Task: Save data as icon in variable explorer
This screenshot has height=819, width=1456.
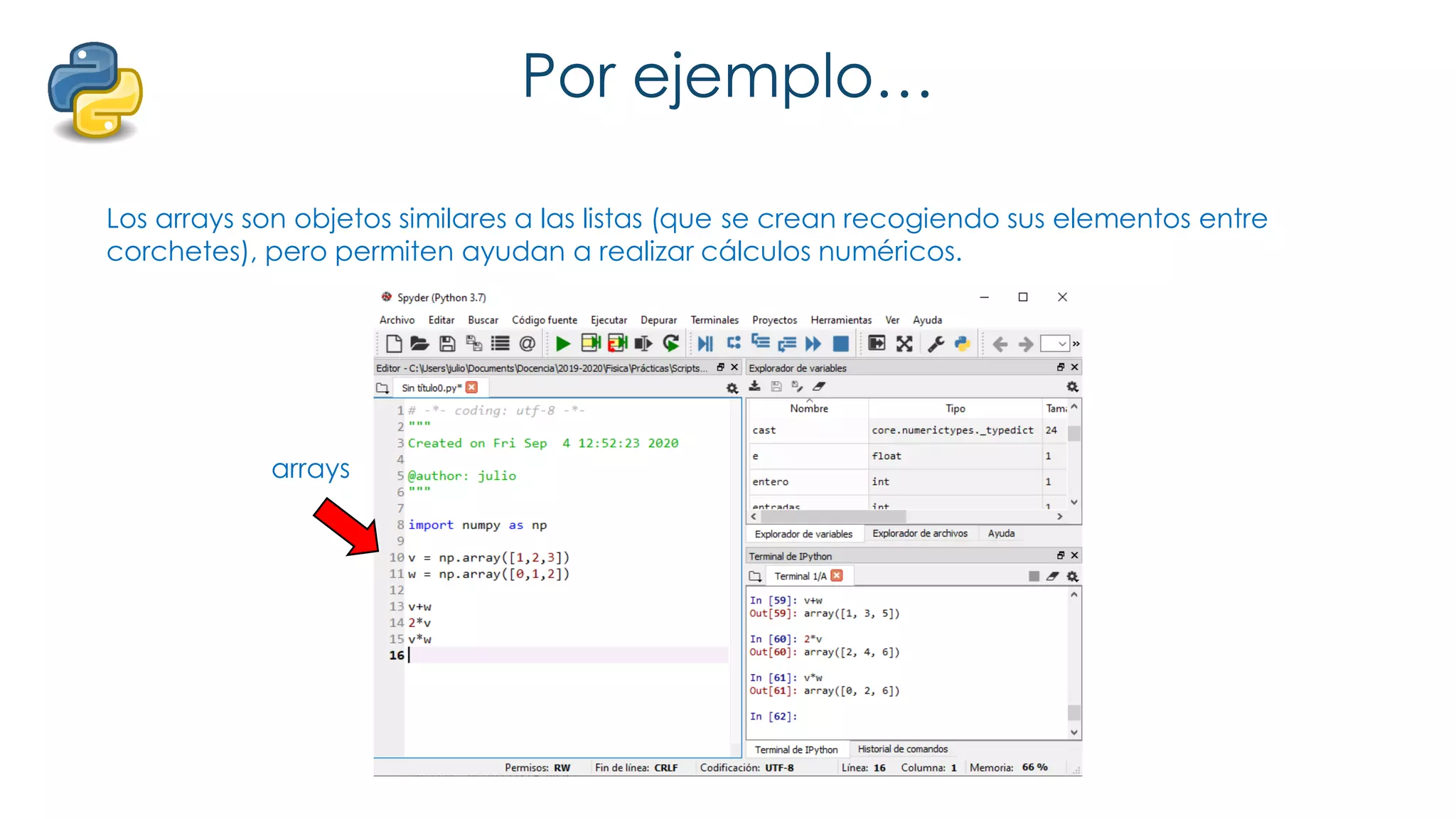Action: (x=798, y=386)
